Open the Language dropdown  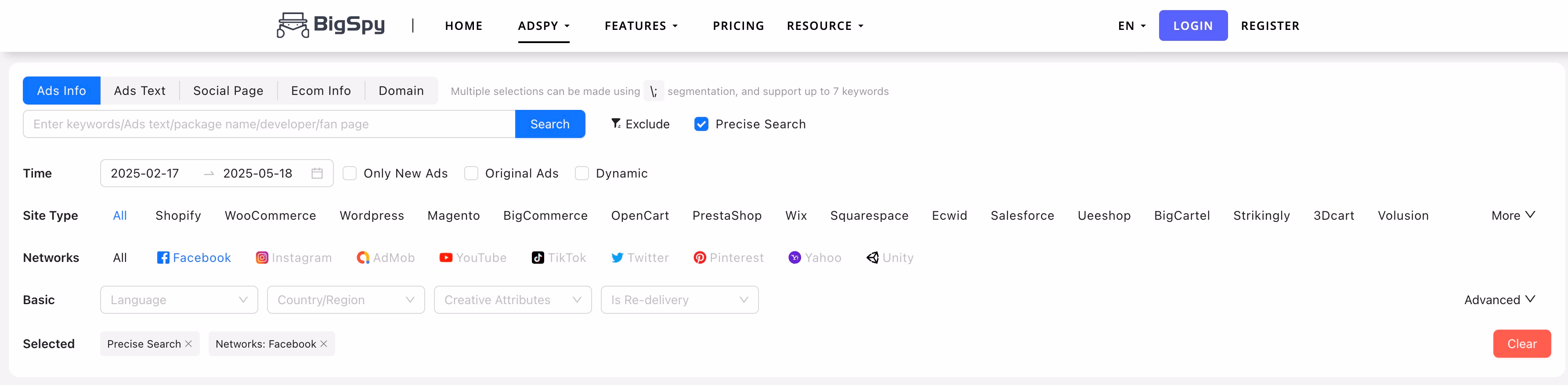[179, 300]
